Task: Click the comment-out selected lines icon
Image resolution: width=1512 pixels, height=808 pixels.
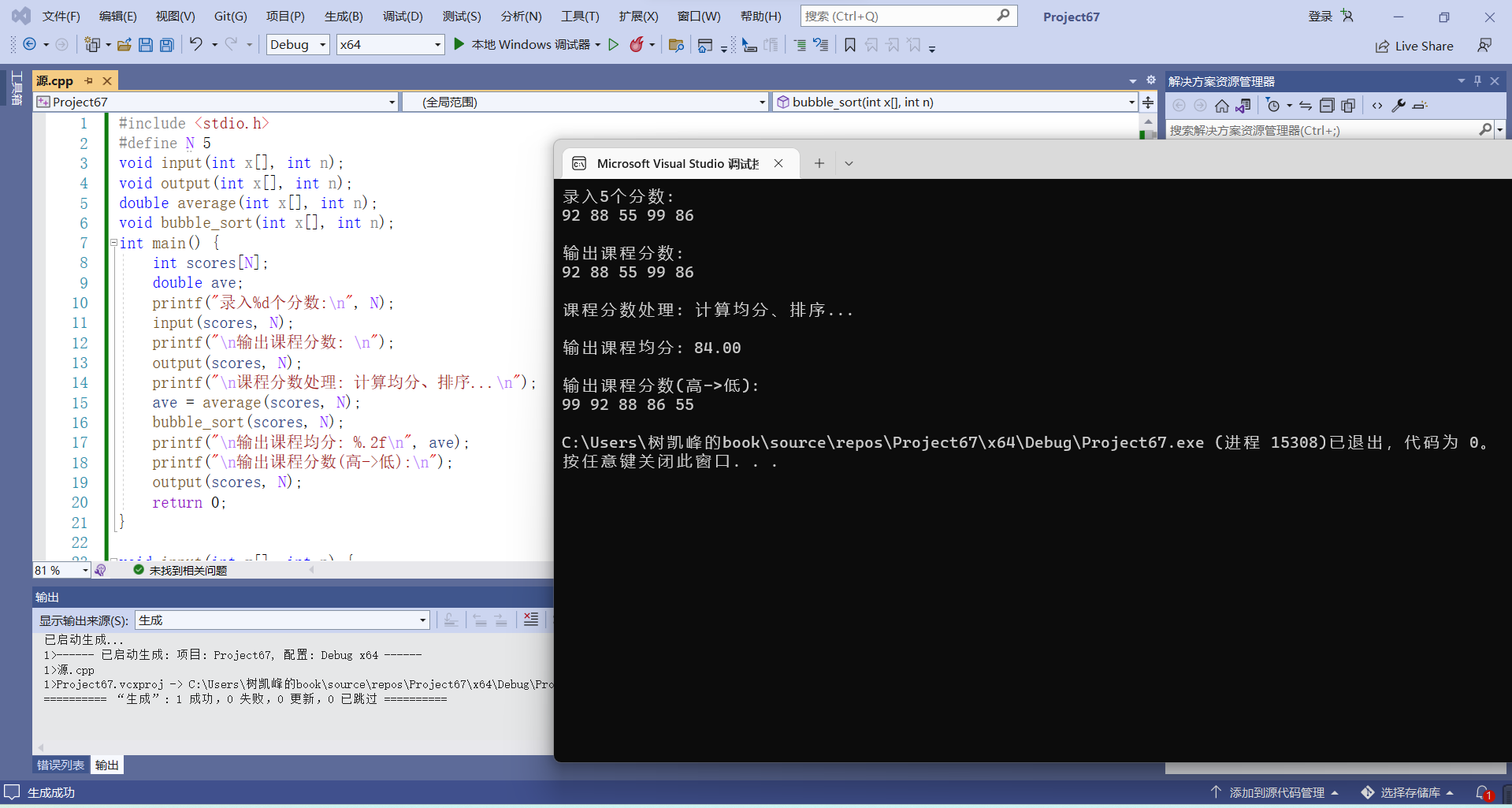Action: pos(800,45)
